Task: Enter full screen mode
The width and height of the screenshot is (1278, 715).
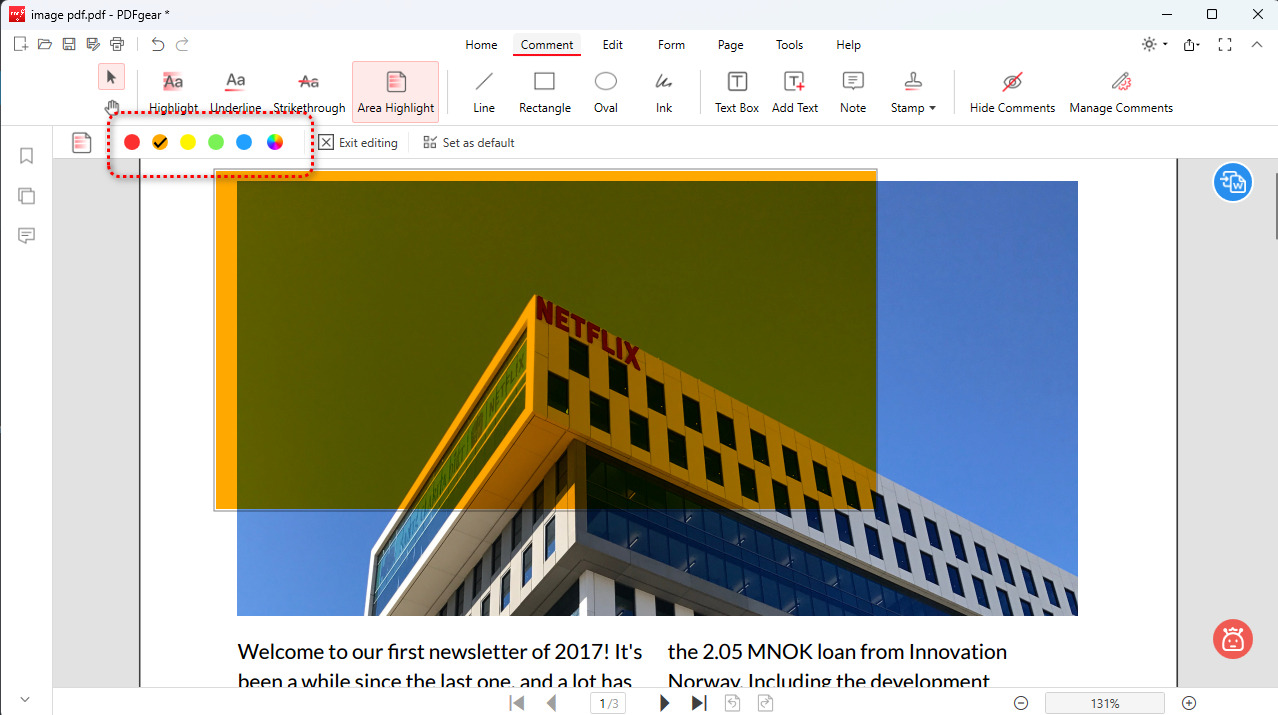Action: pos(1225,44)
